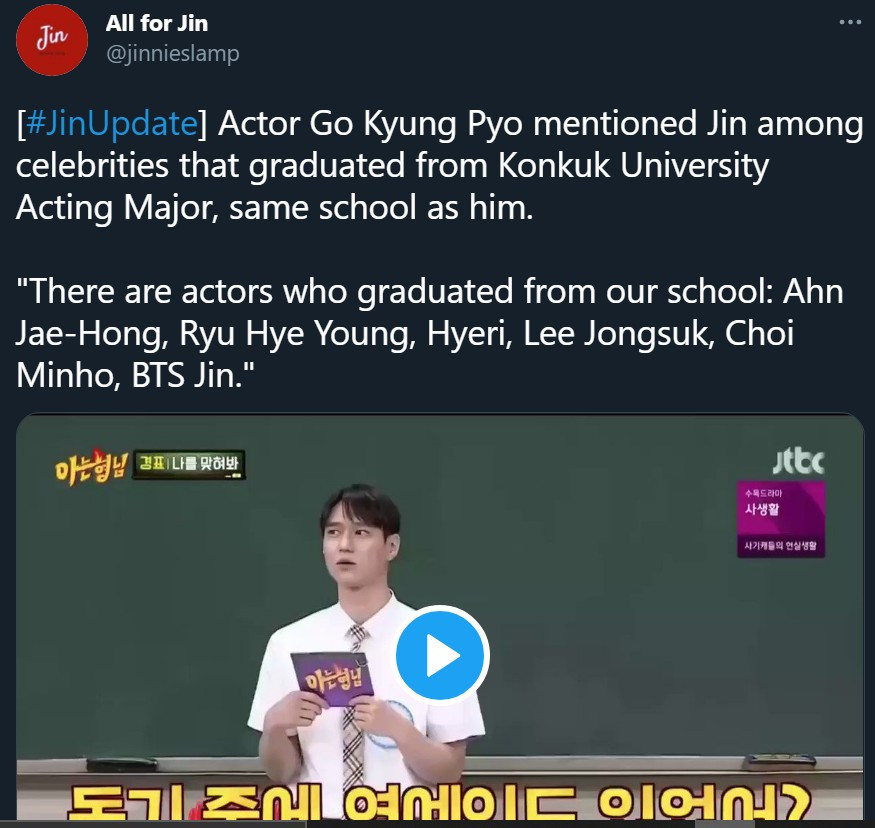This screenshot has height=828, width=875.
Task: Open the All for Jin profile avatar
Action: click(52, 40)
